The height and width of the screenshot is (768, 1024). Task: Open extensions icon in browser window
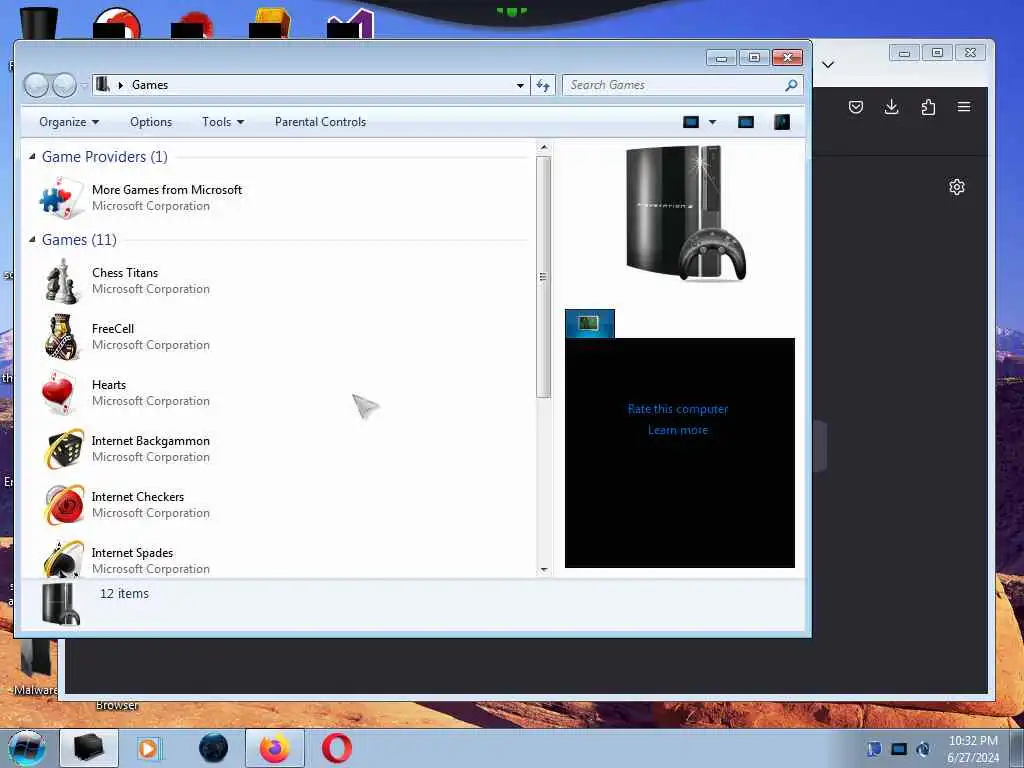pos(928,107)
